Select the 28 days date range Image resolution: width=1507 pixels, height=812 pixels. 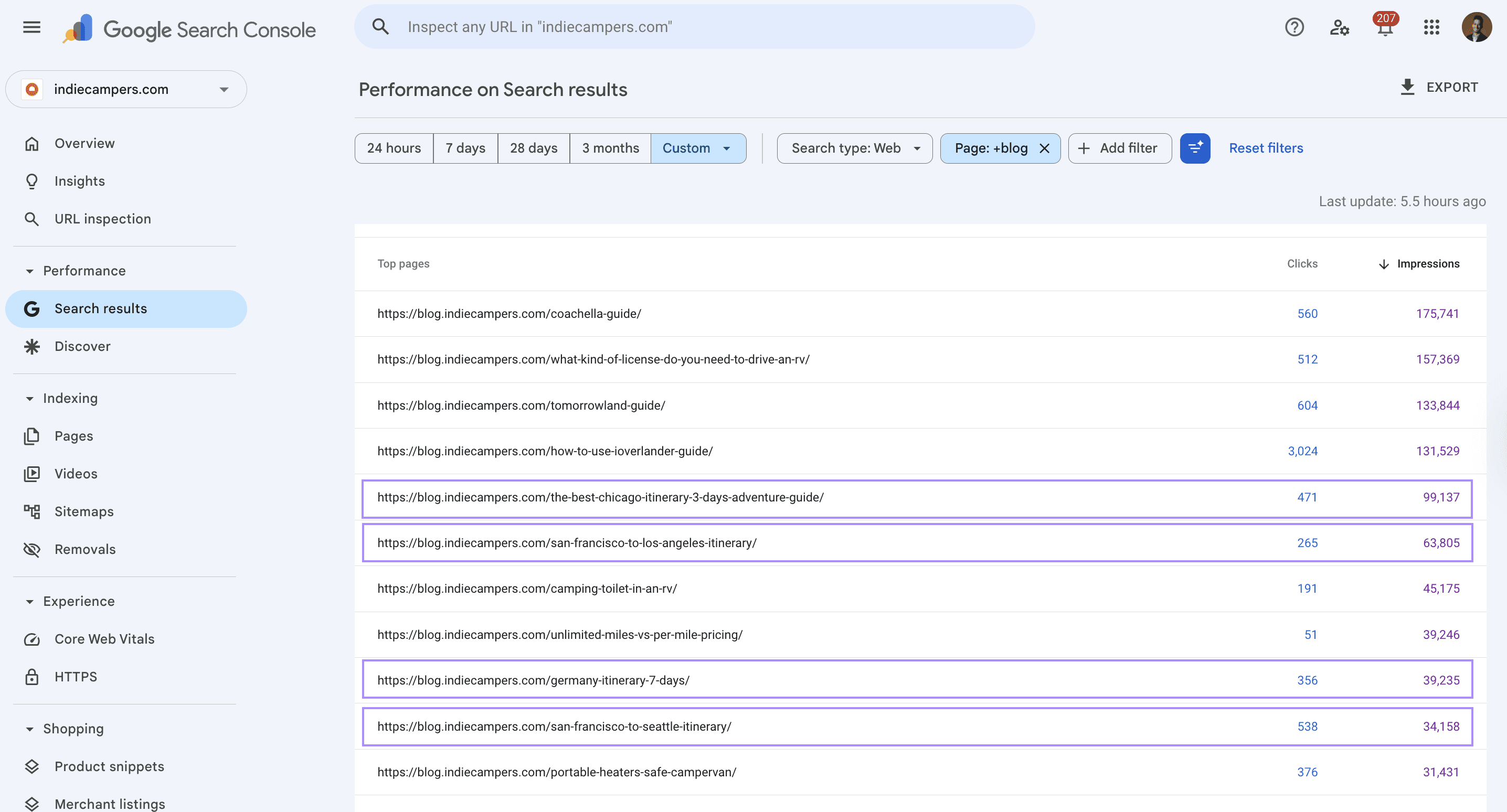click(534, 148)
